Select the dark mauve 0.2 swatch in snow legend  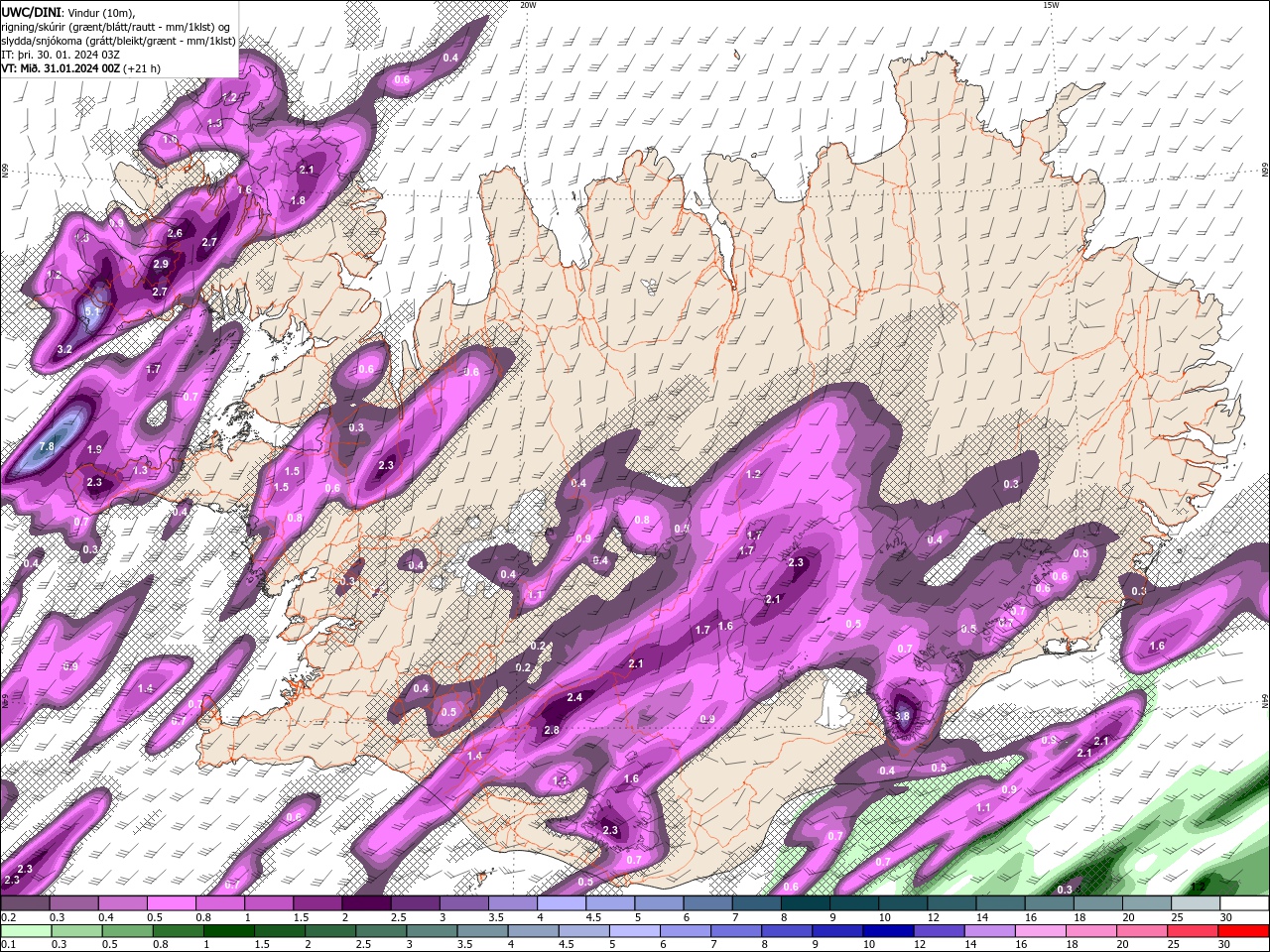pos(25,903)
